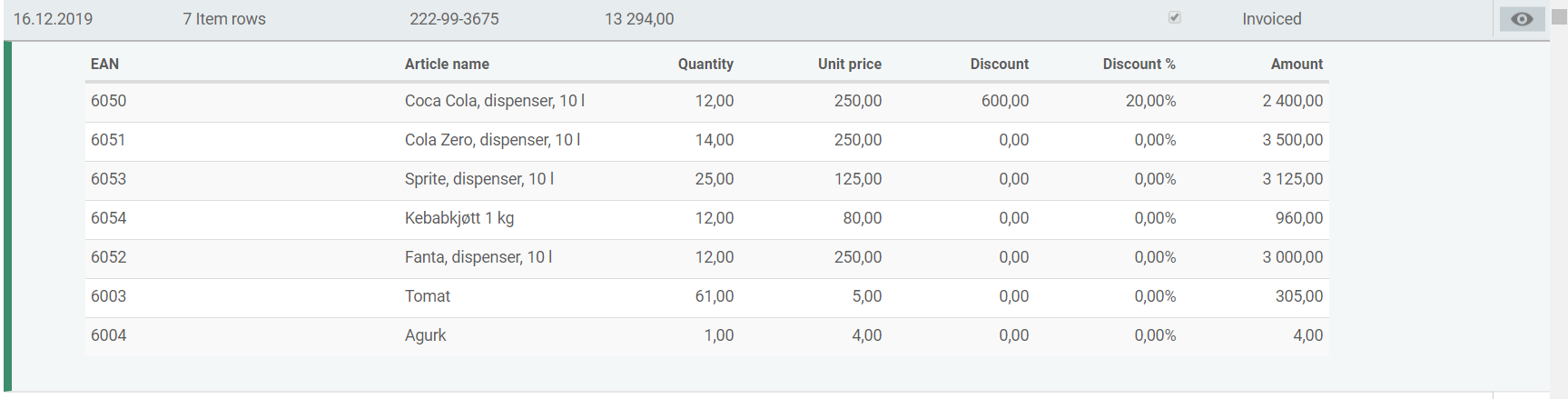Click the scrollbar thumb at top right
The height and width of the screenshot is (399, 1568).
click(x=1559, y=16)
